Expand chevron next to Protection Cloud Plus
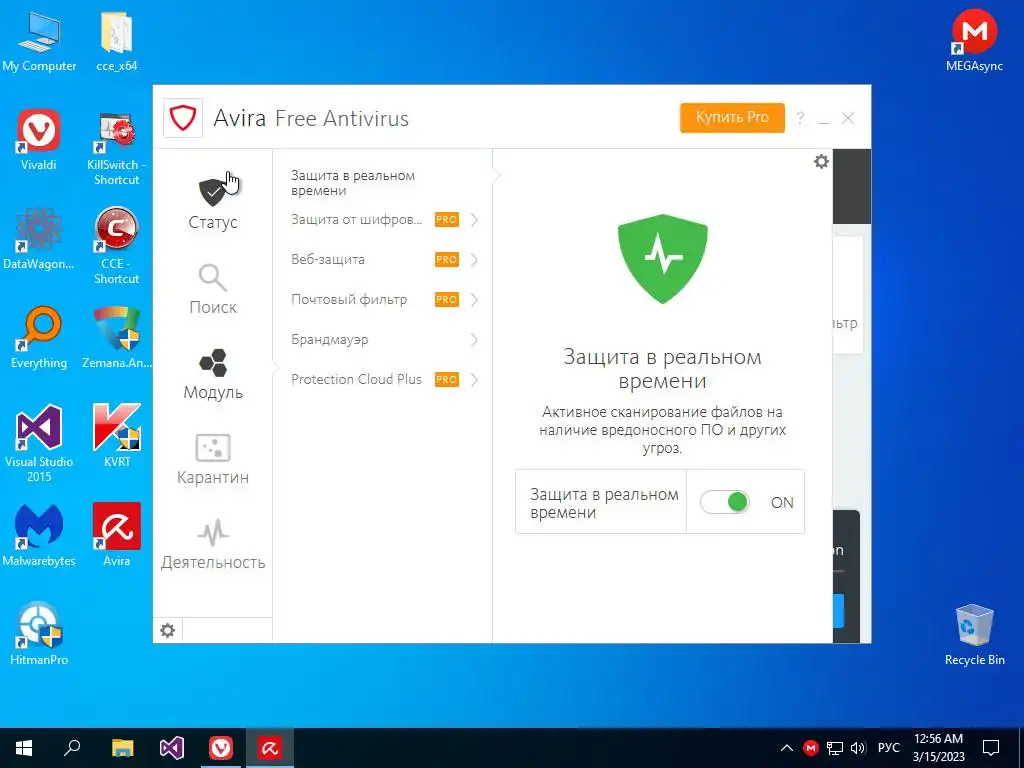This screenshot has height=768, width=1024. pyautogui.click(x=475, y=379)
